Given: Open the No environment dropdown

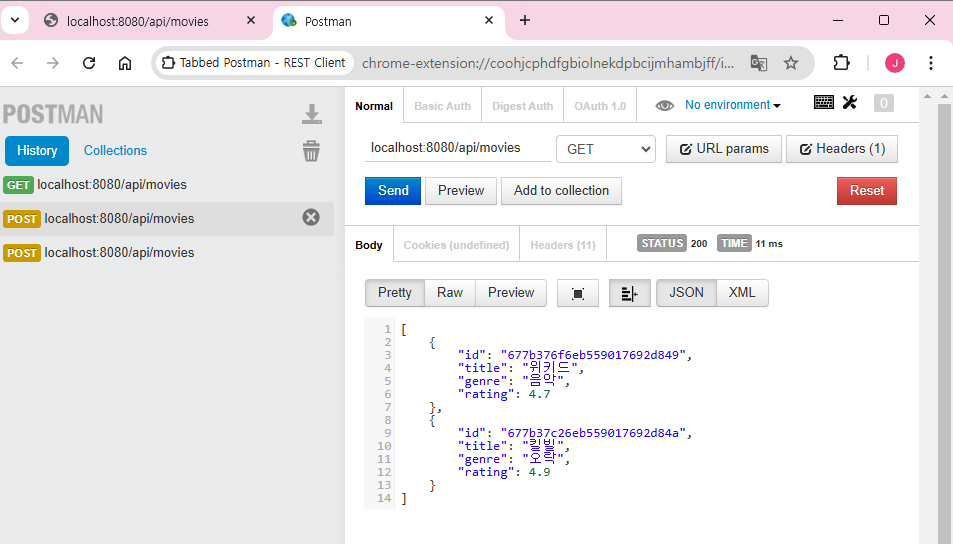Looking at the screenshot, I should [x=732, y=105].
